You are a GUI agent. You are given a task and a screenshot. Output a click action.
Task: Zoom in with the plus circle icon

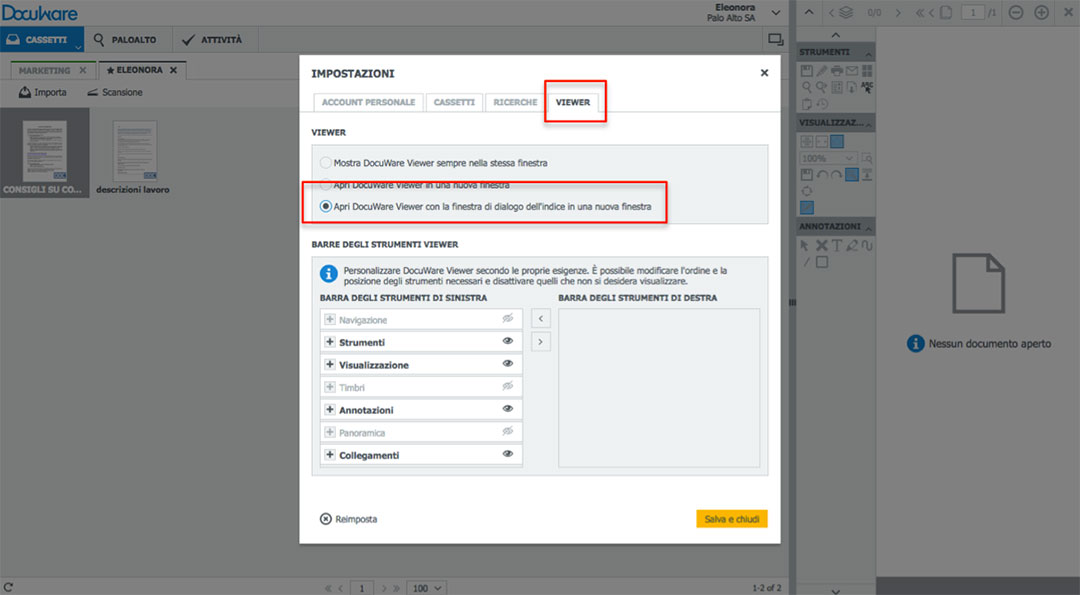(x=1041, y=12)
